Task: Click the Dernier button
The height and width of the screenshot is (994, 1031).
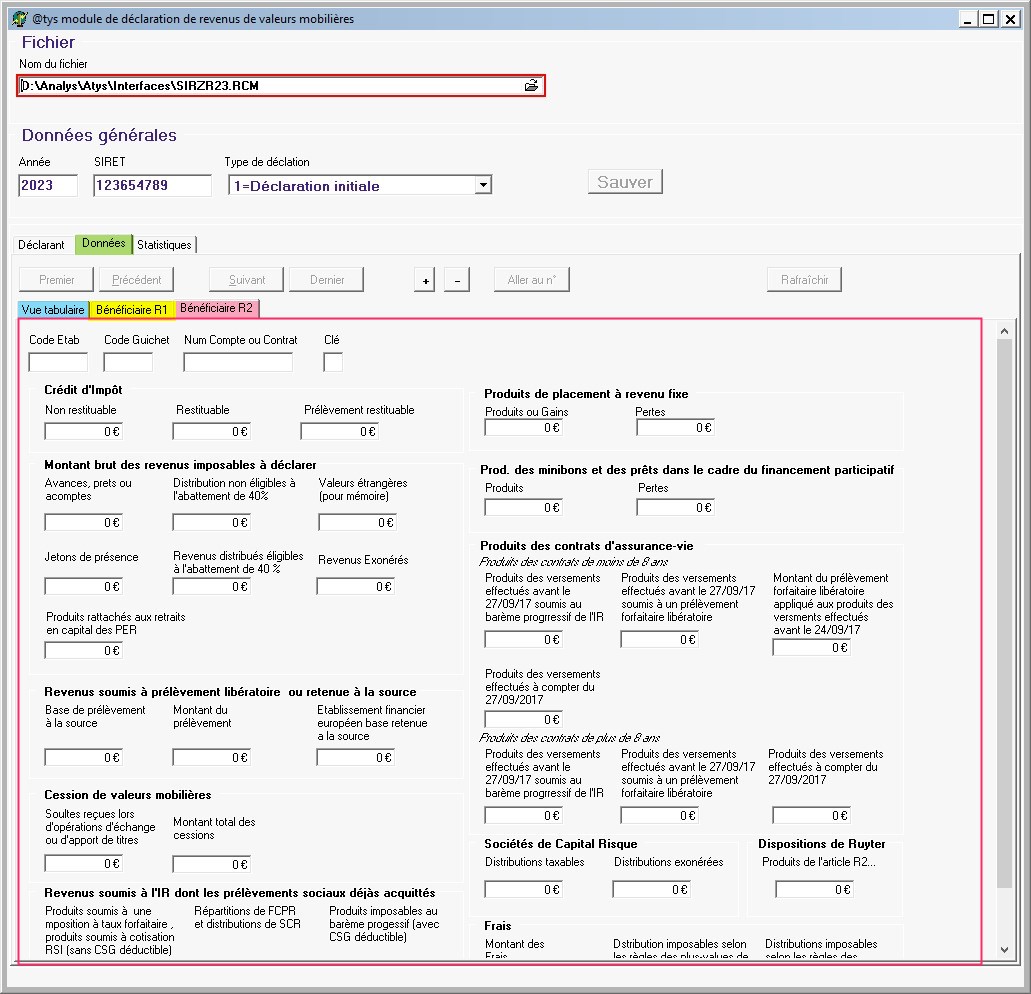Action: click(327, 280)
